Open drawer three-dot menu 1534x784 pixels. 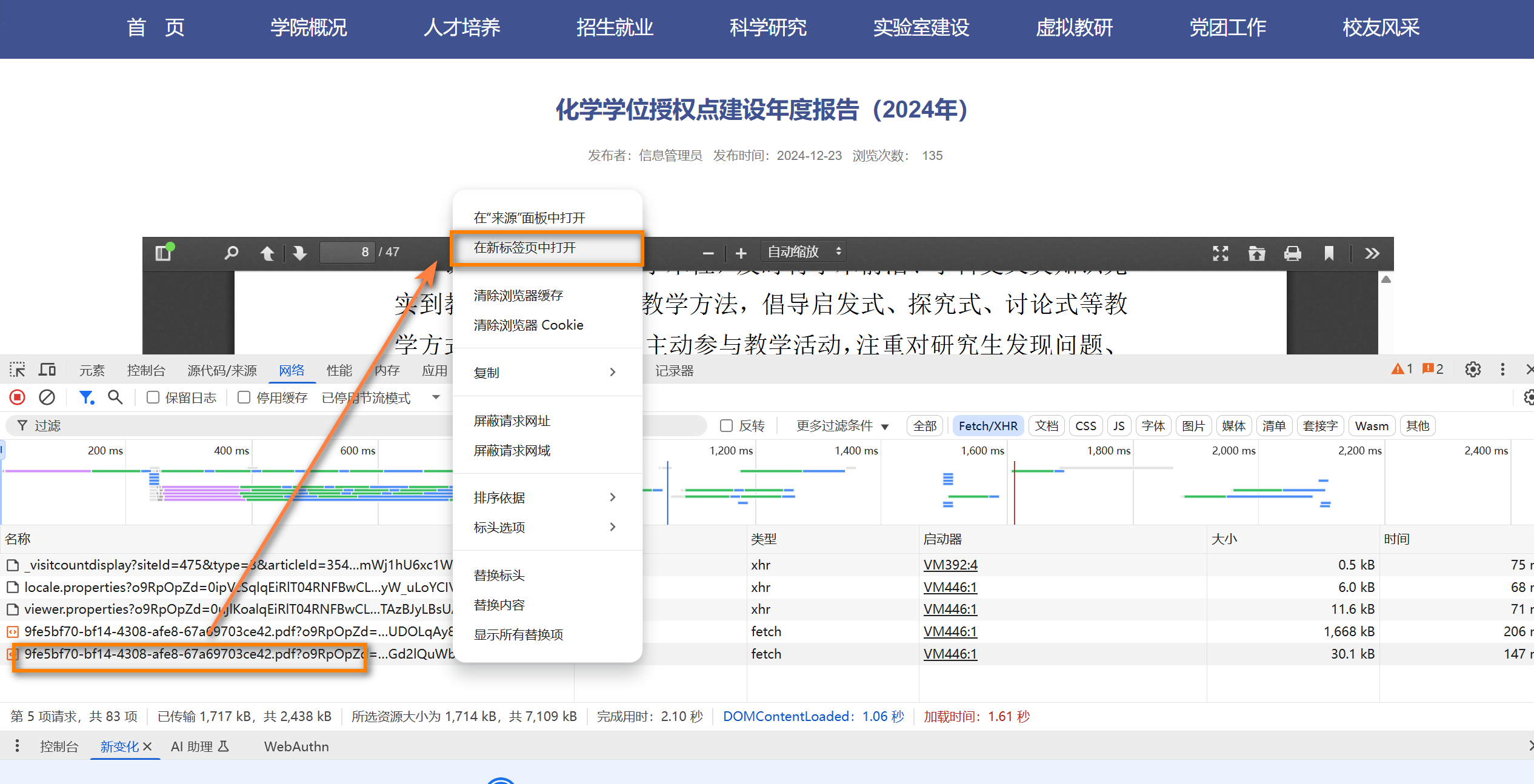(x=17, y=746)
